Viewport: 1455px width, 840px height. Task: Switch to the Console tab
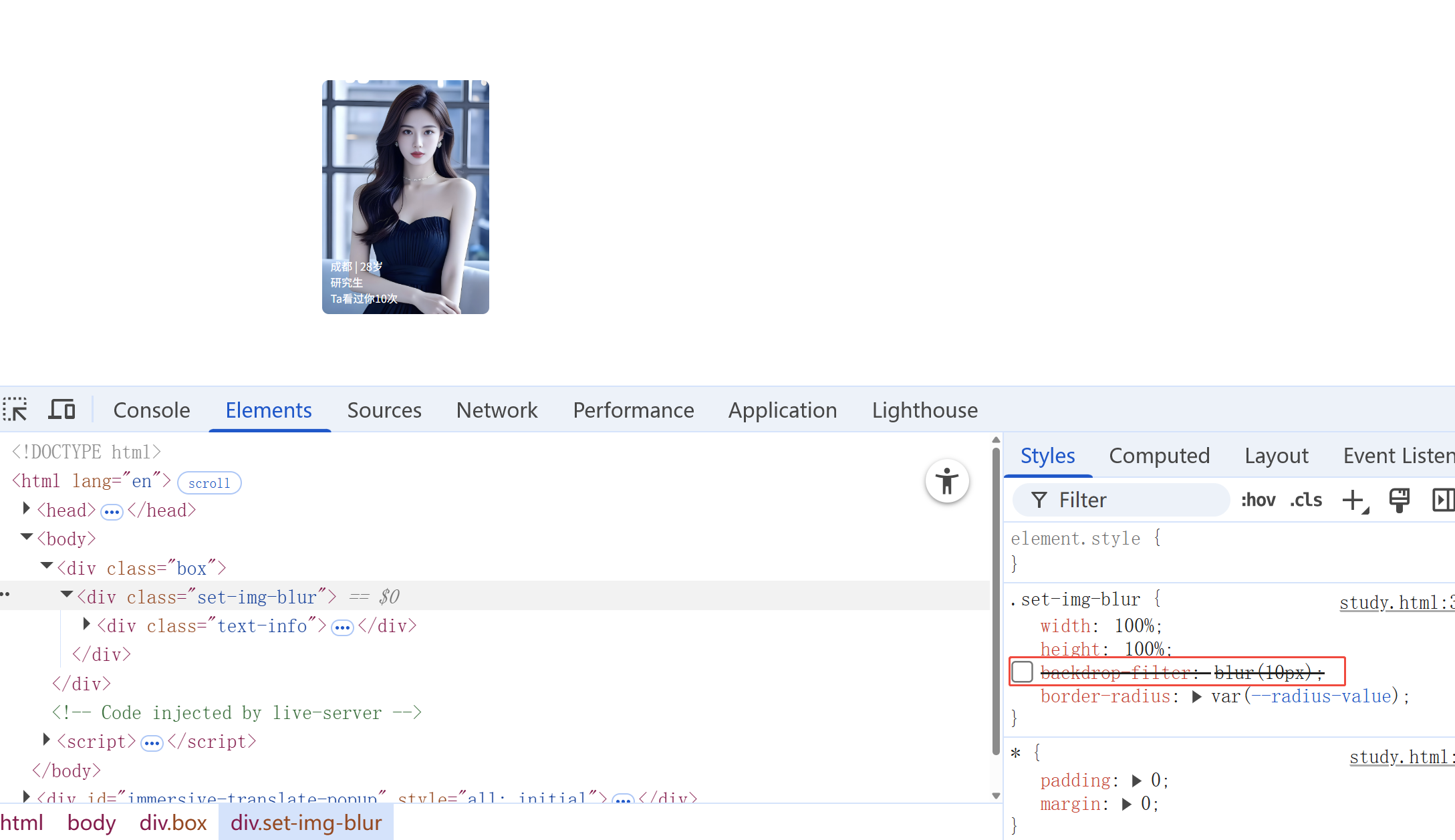152,410
